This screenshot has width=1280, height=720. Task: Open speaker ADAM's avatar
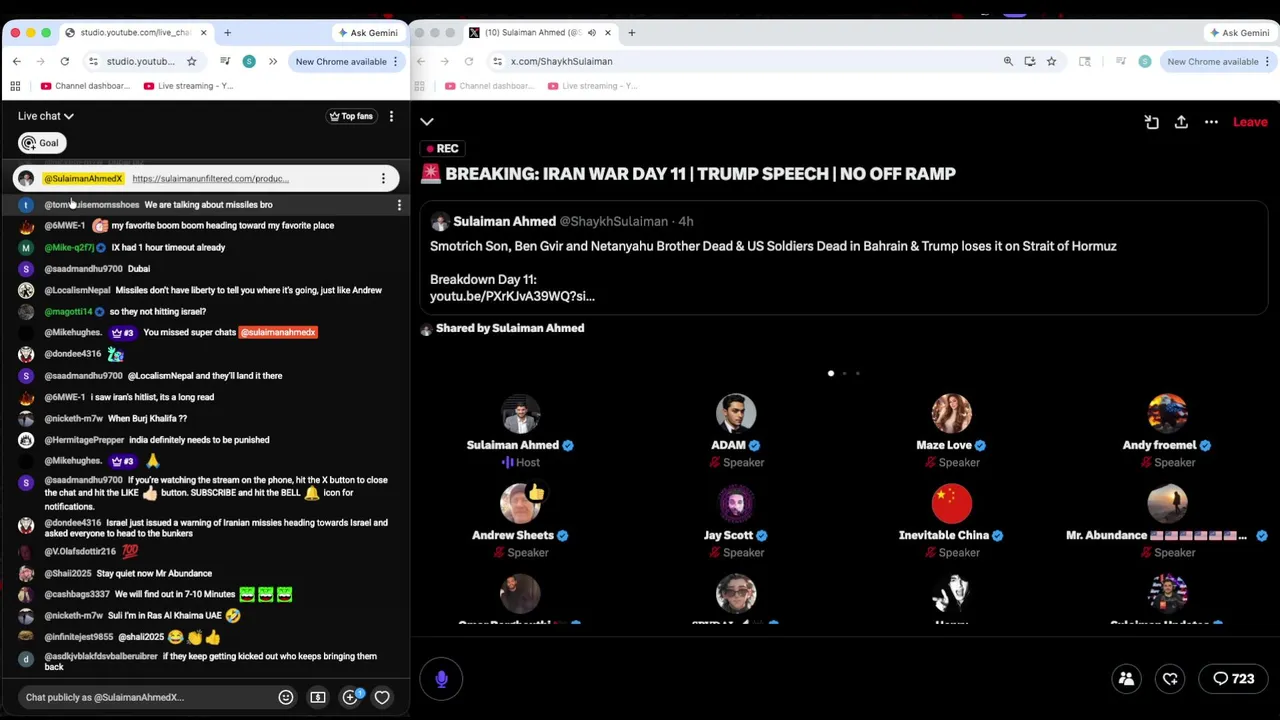pos(736,413)
